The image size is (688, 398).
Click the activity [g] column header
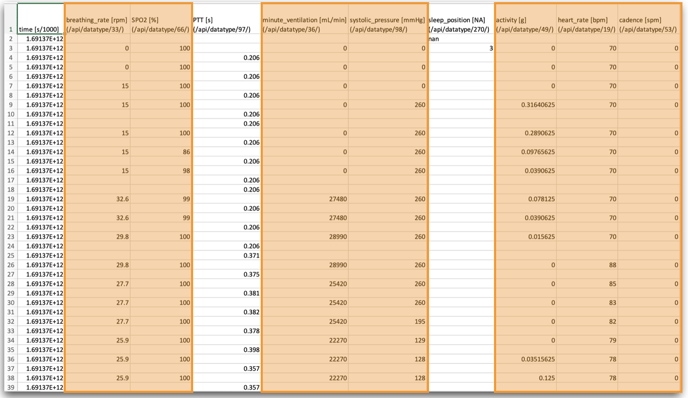(x=525, y=19)
